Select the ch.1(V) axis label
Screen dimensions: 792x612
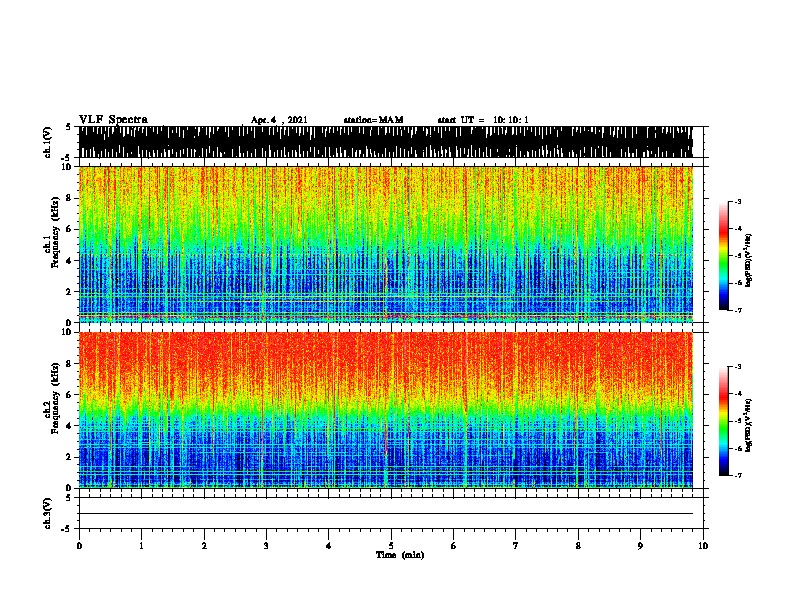(47, 142)
